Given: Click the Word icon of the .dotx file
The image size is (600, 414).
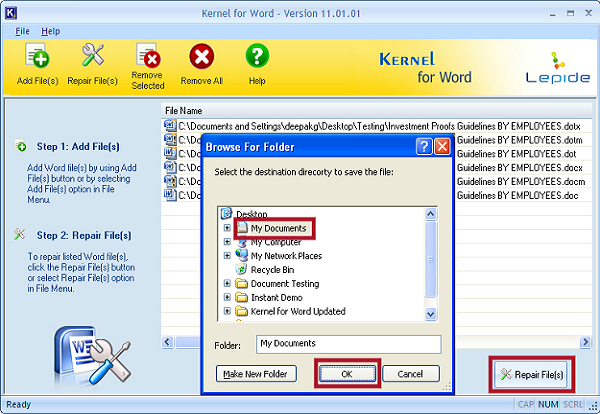Looking at the screenshot, I should coord(170,126).
